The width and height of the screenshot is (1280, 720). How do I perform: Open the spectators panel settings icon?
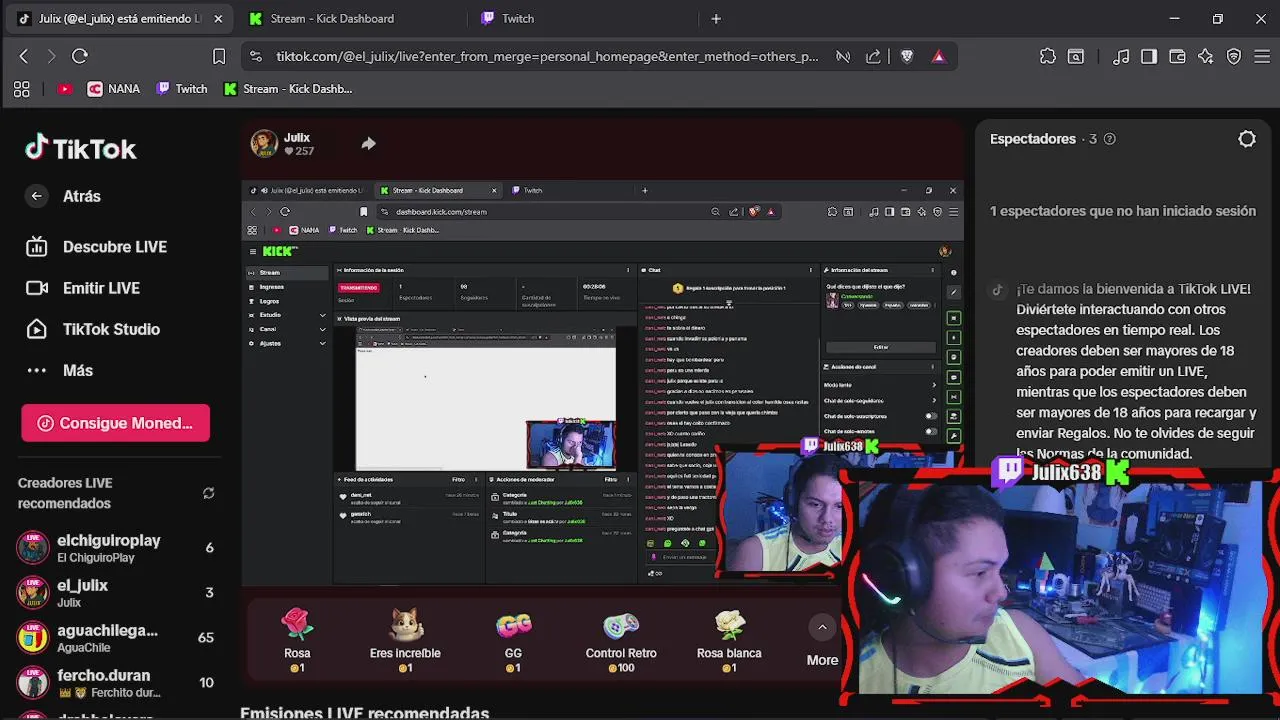[1247, 139]
